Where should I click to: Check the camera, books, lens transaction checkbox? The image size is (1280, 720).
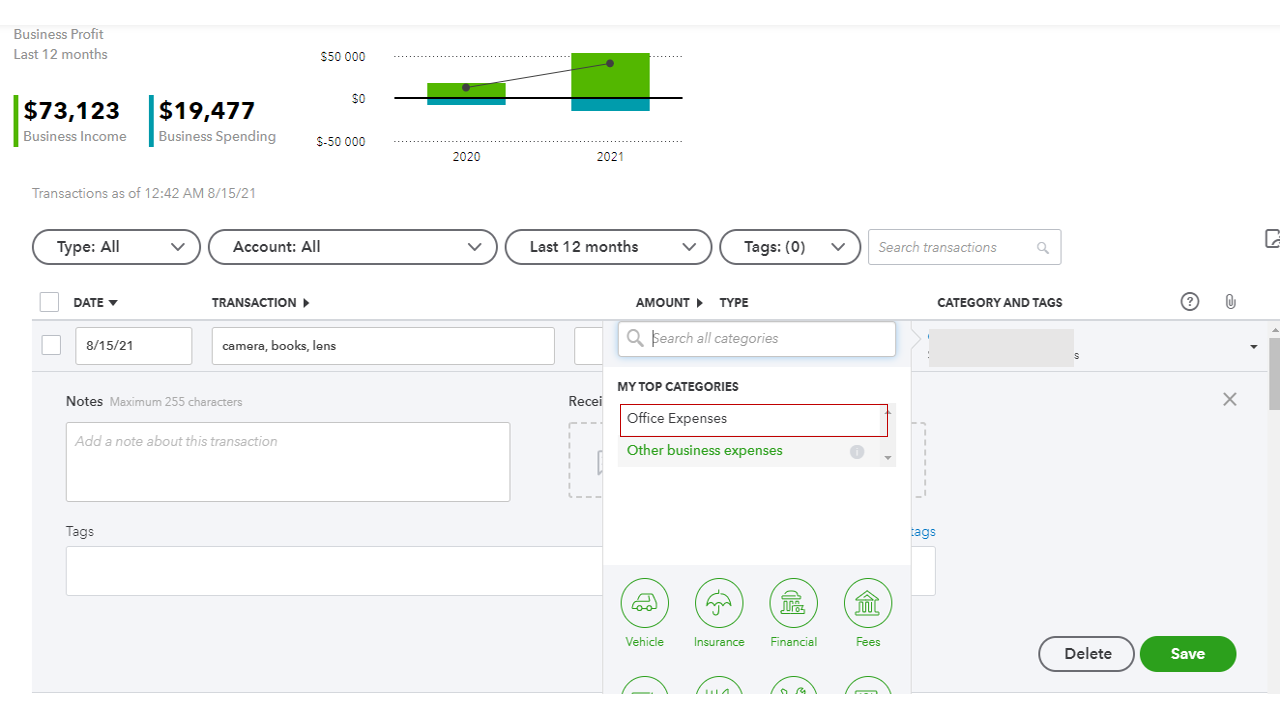(x=52, y=345)
